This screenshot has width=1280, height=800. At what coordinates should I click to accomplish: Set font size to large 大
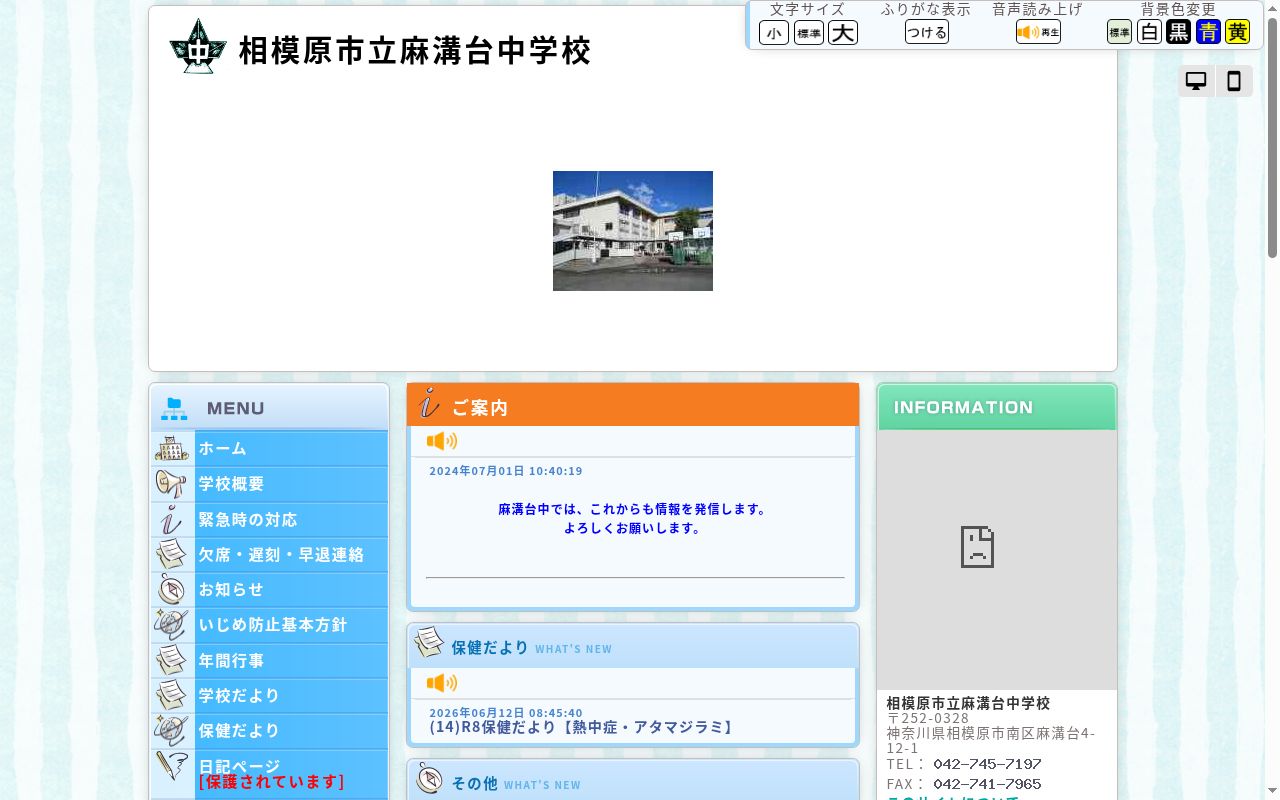click(x=843, y=33)
